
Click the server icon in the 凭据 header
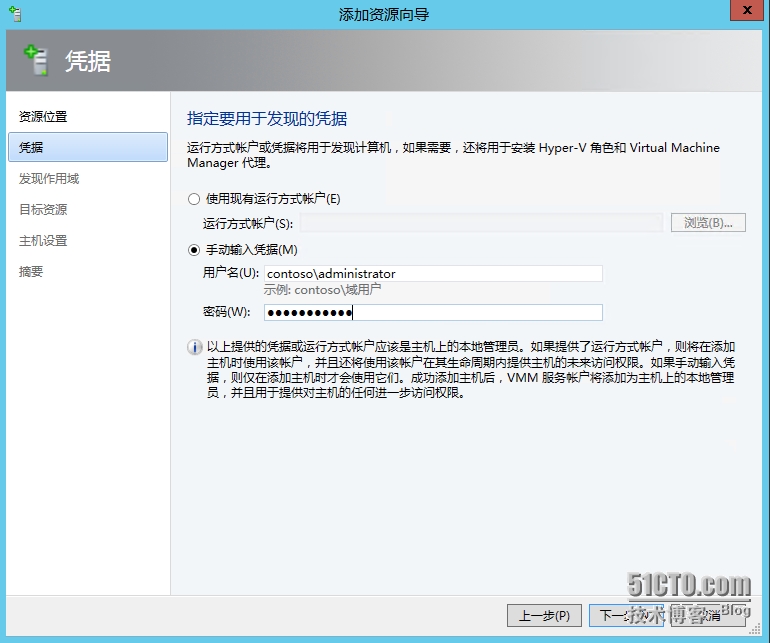36,60
